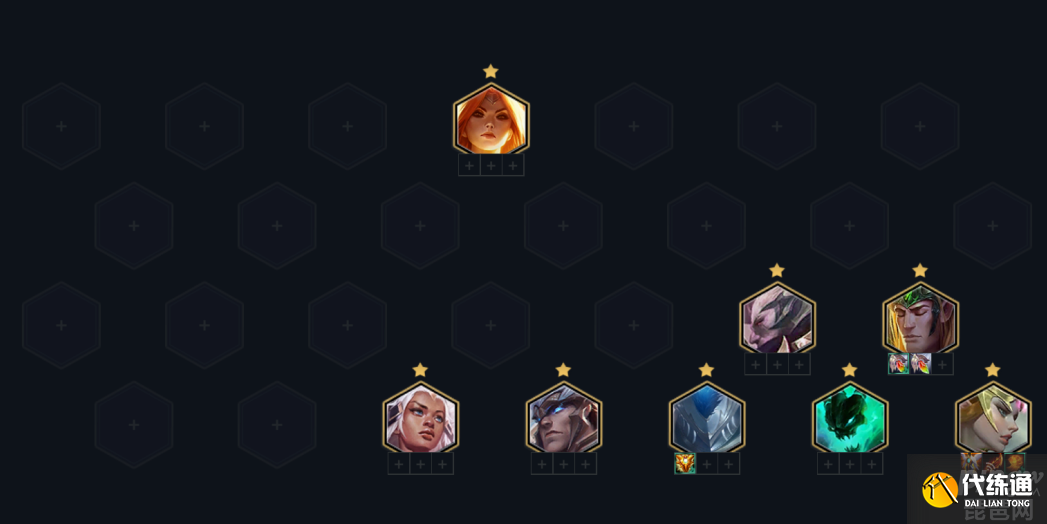Screen dimensions: 1047x524
Task: Click the first feather item under the green-crowned champion
Action: tap(899, 364)
